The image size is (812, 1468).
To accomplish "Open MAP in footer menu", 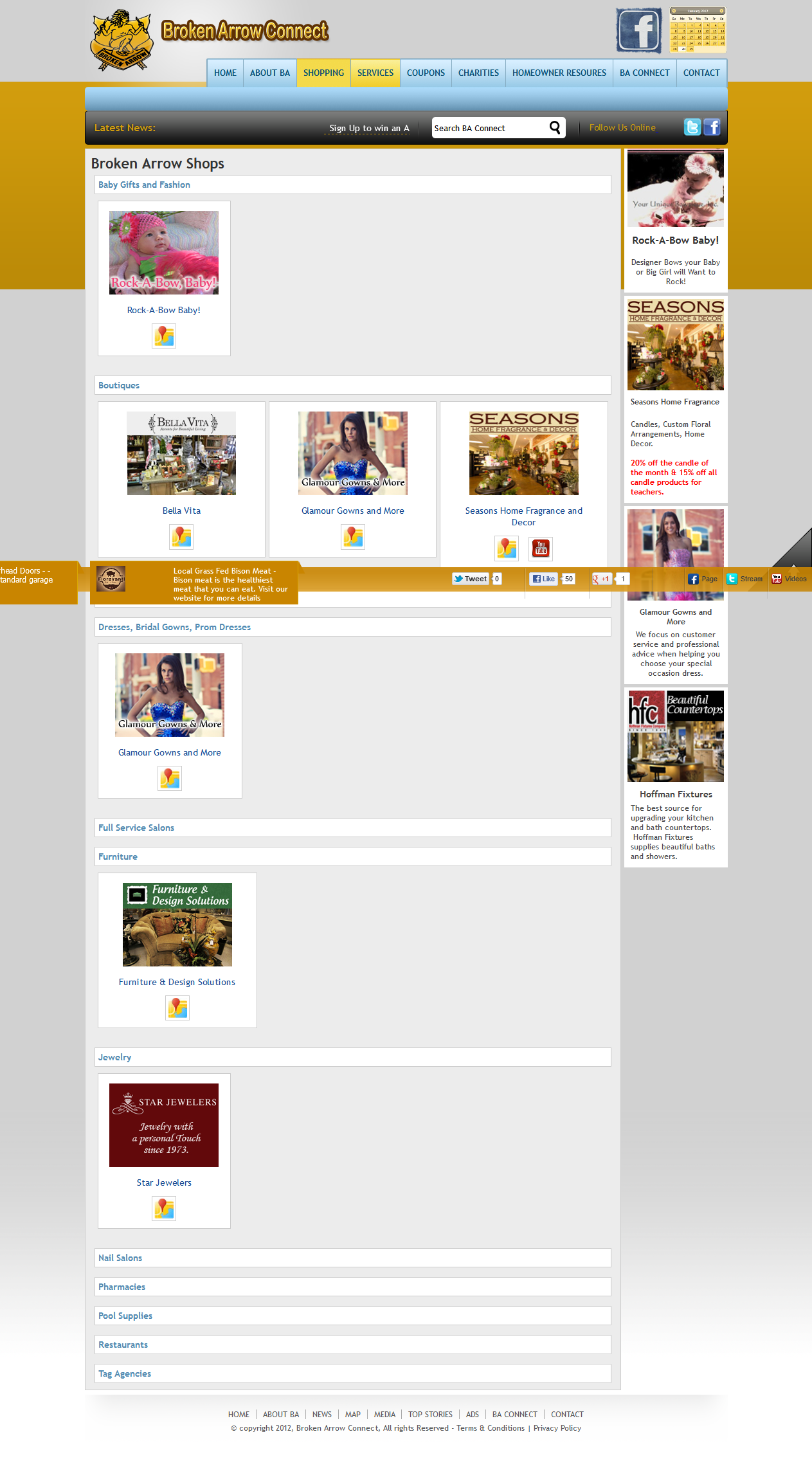I will coord(353,1415).
